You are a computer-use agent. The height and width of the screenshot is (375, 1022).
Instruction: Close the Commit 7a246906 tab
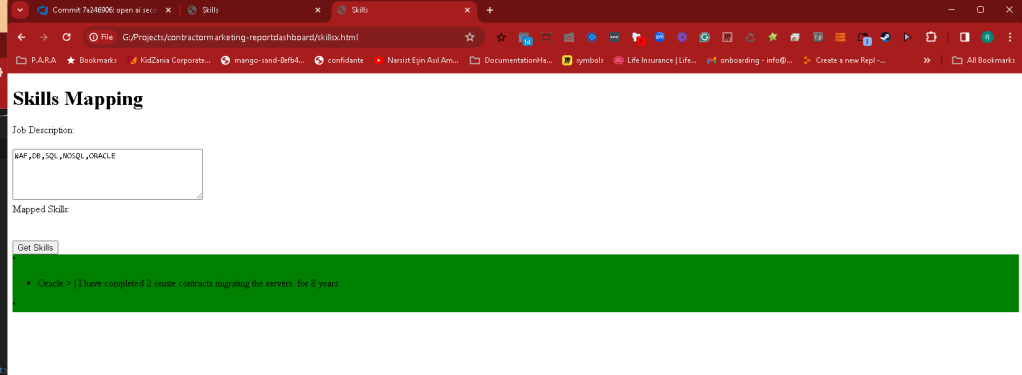coord(168,10)
